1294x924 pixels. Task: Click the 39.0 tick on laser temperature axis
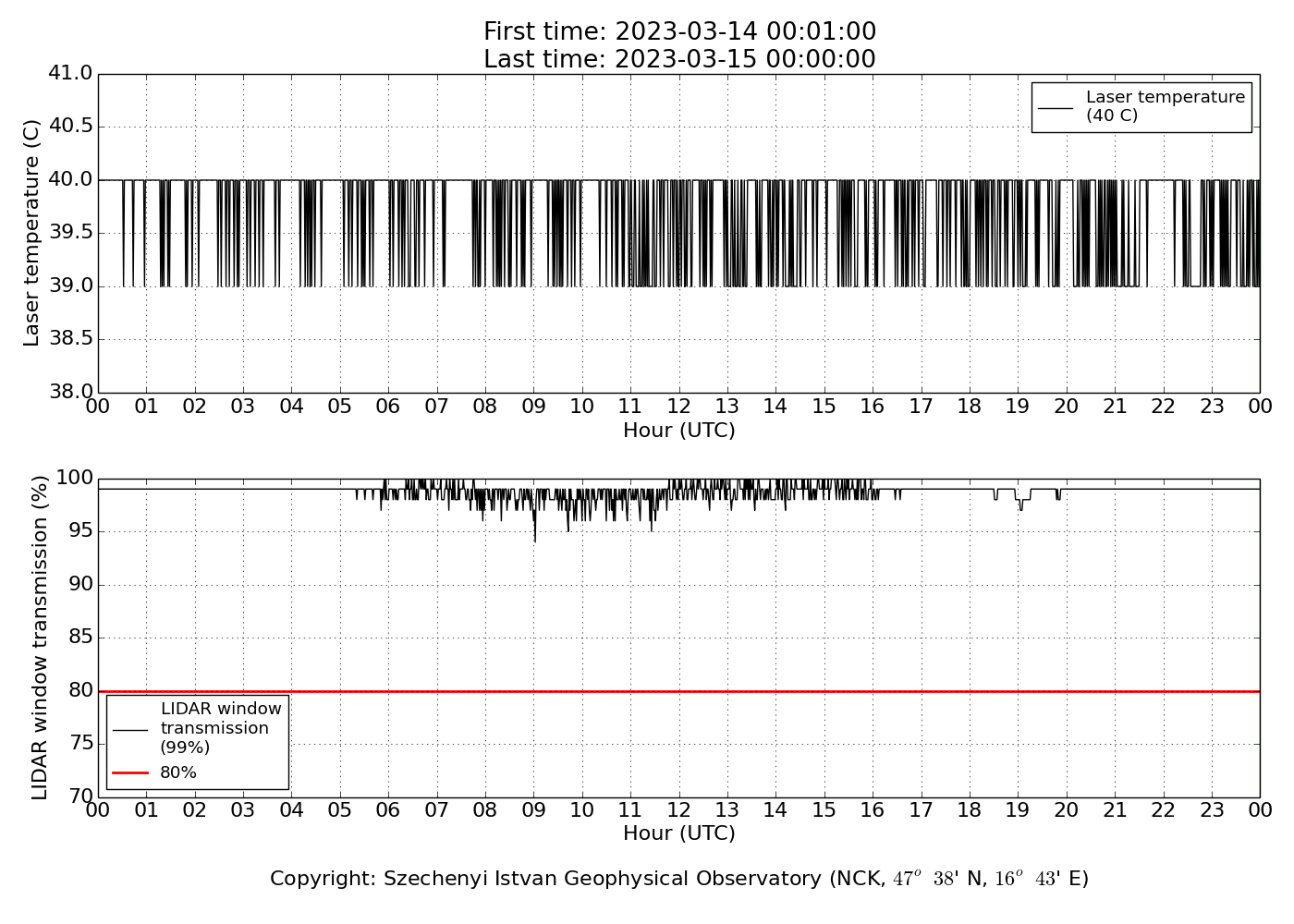pyautogui.click(x=70, y=286)
